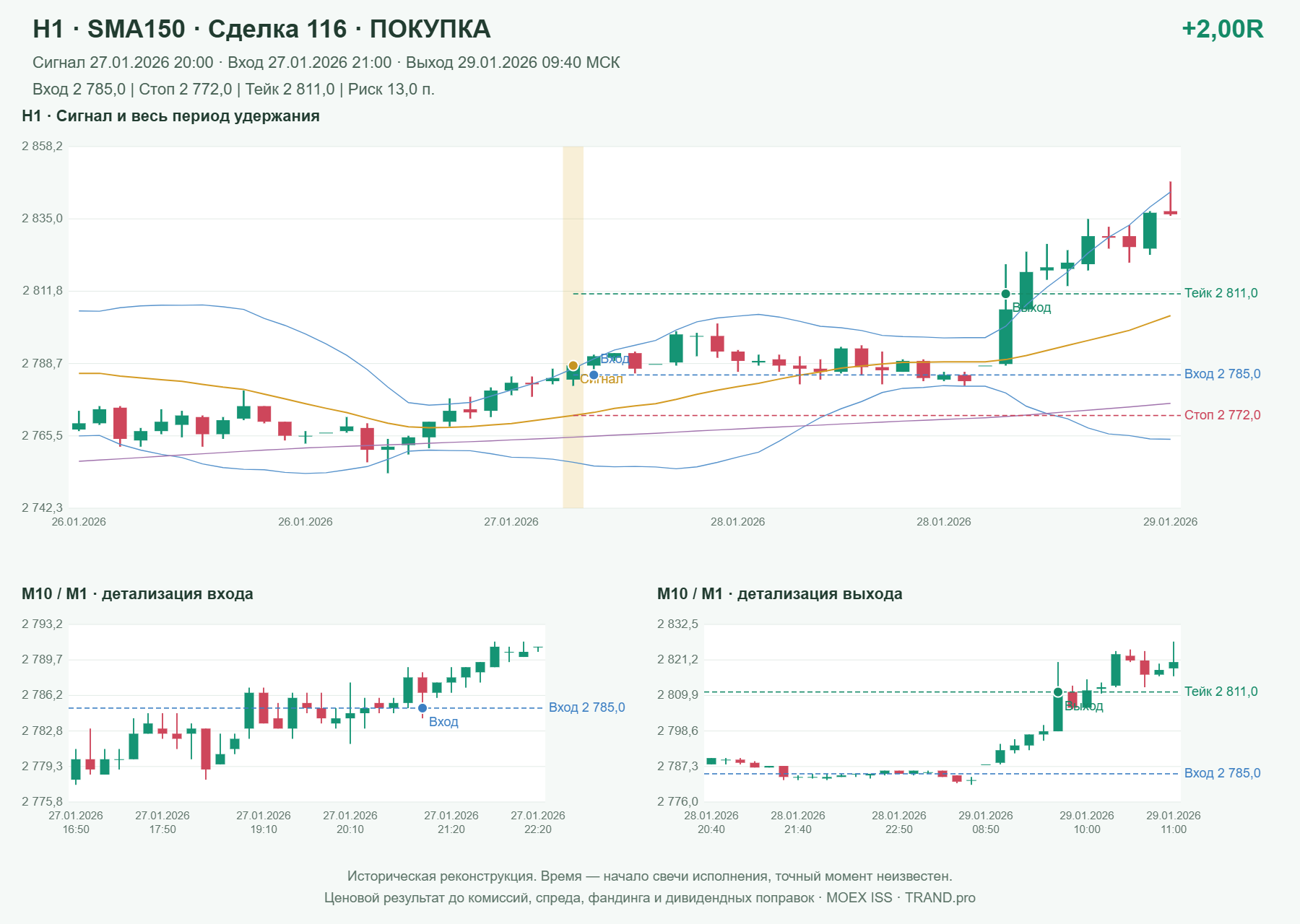Viewport: 1300px width, 924px height.
Task: Click the 29.01.2026 date label on the H1 axis
Action: pos(1170,522)
